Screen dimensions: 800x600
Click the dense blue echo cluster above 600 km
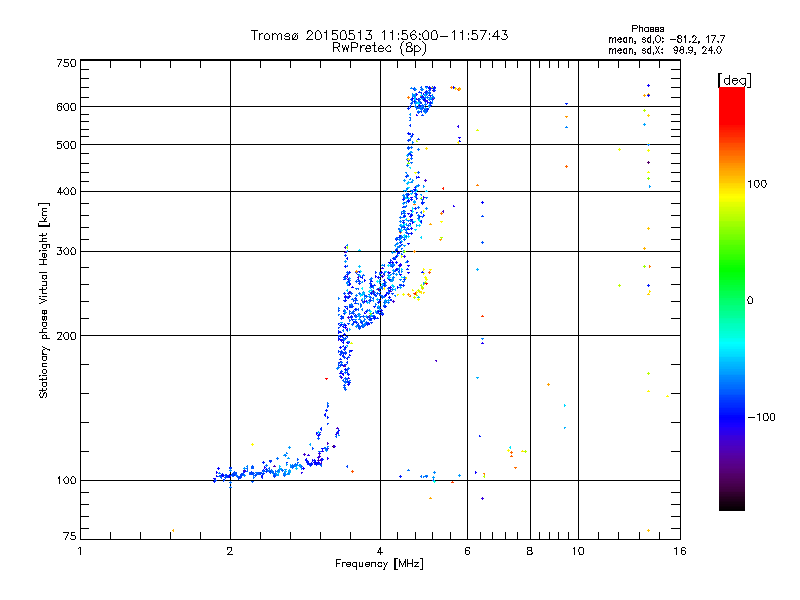[422, 100]
